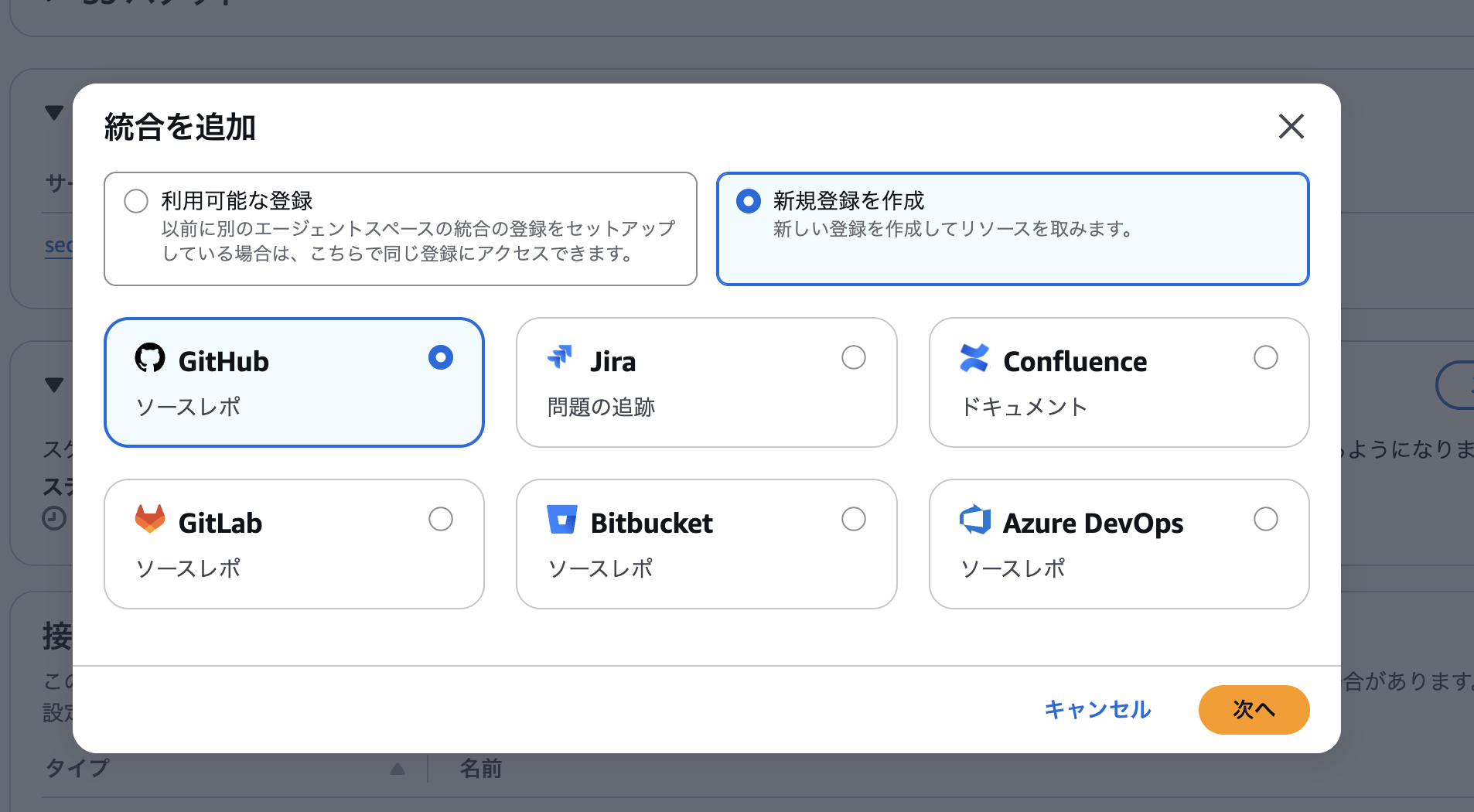This screenshot has width=1474, height=812.
Task: Choose the Jira radio button
Action: 854,357
